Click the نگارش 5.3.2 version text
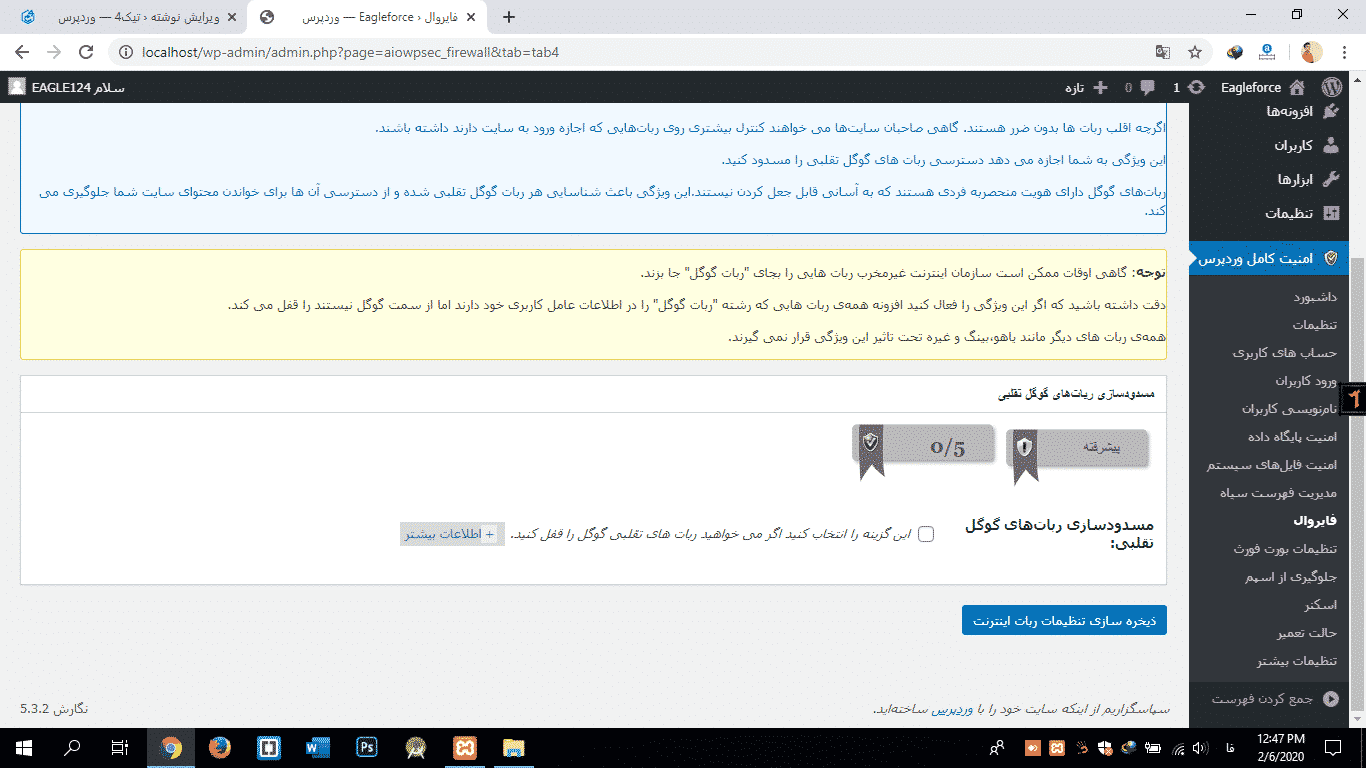 [x=54, y=708]
